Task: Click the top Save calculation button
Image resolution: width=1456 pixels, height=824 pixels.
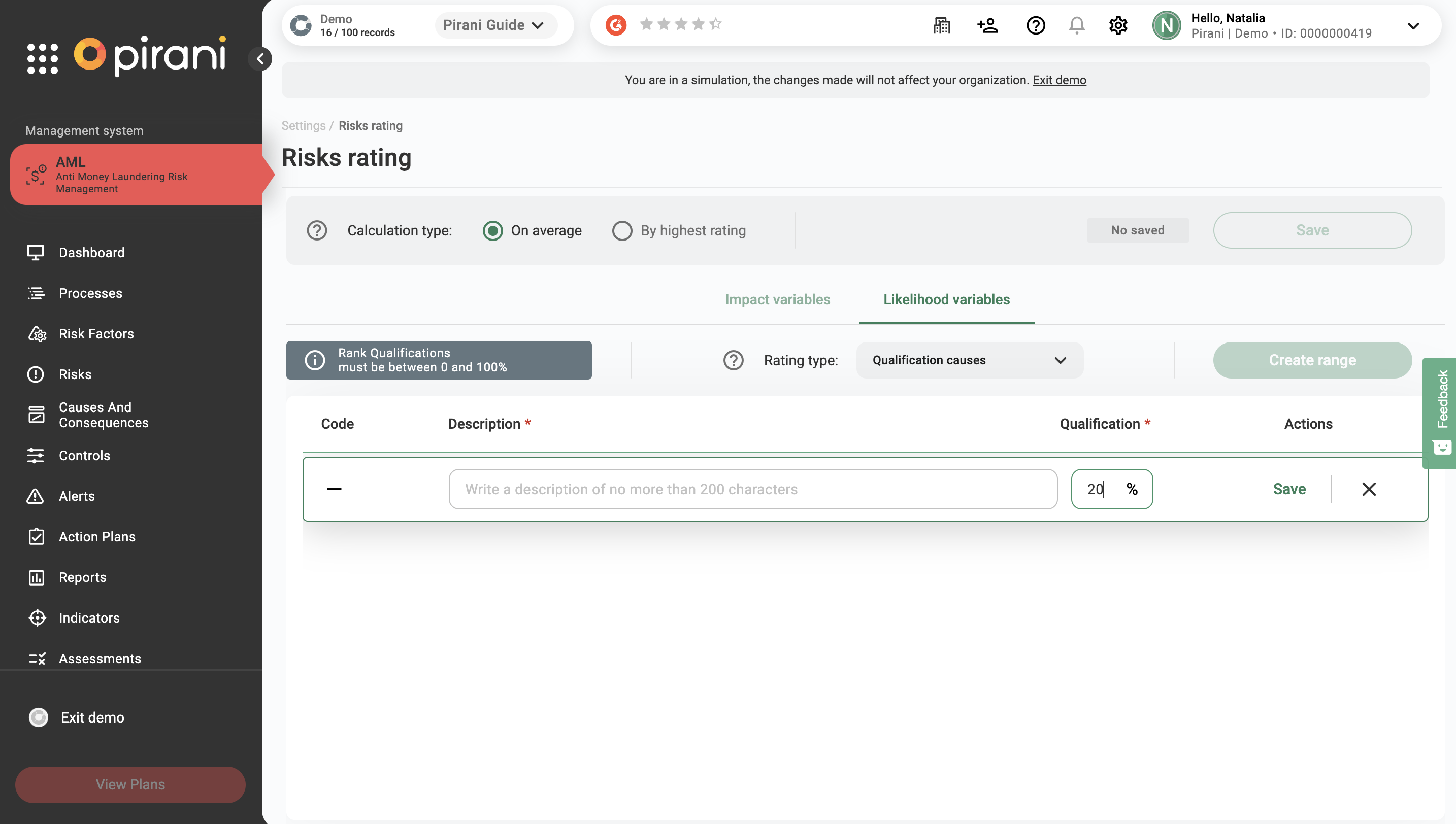Action: click(x=1312, y=230)
